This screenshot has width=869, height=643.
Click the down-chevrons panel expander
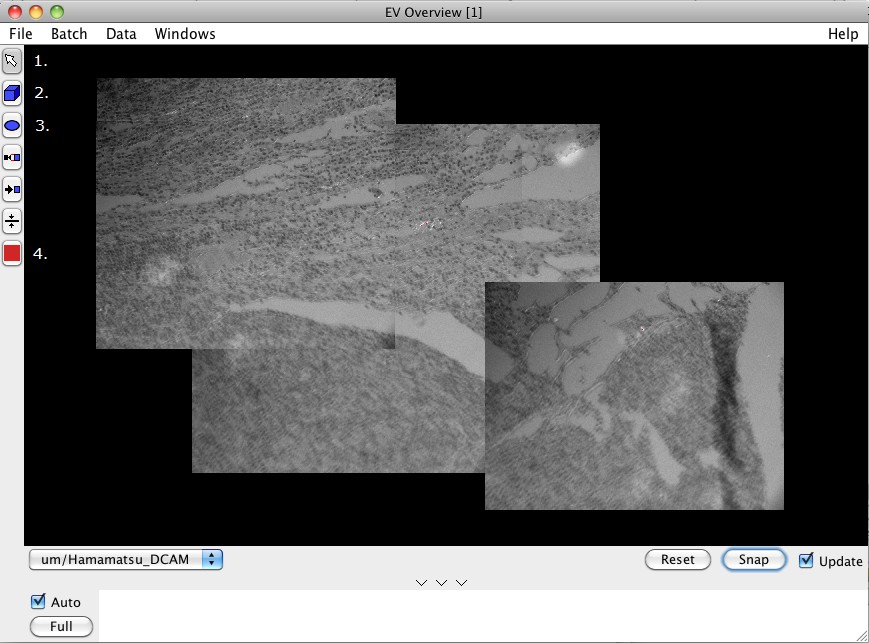pos(441,583)
